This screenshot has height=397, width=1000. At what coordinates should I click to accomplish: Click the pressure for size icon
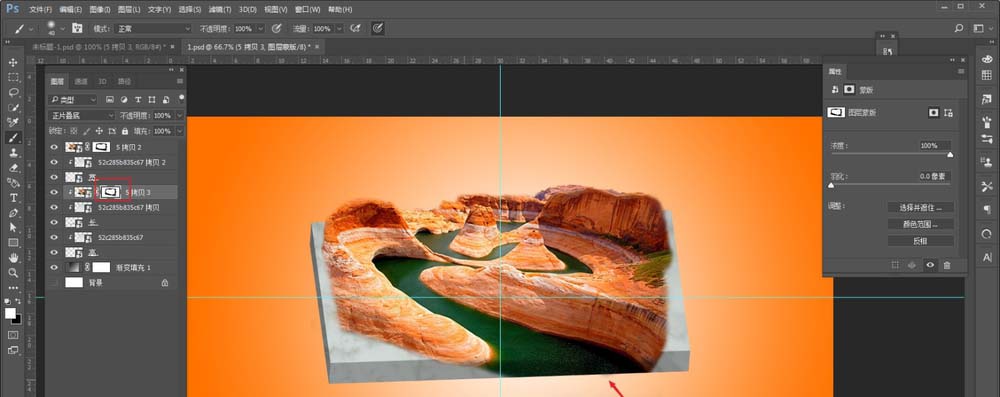pos(378,28)
